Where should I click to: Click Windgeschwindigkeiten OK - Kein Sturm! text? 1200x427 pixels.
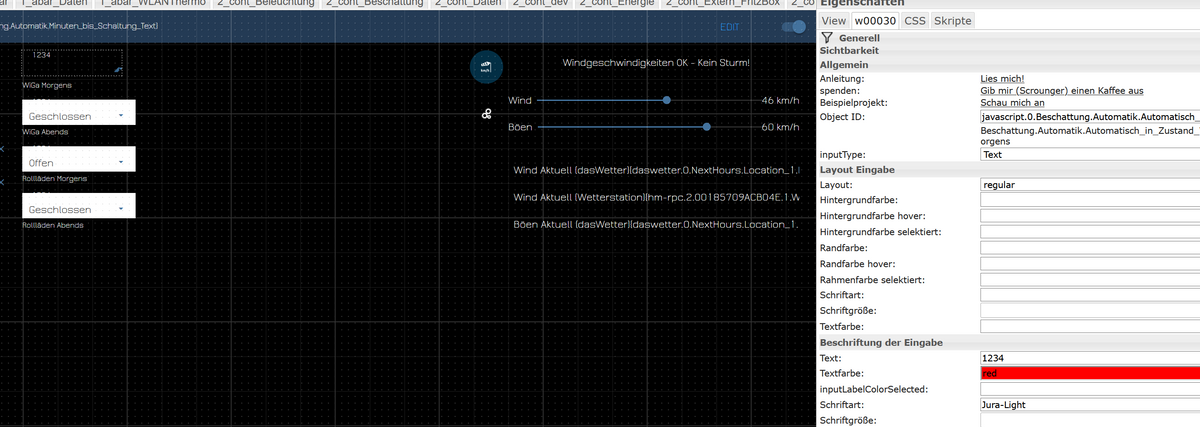coord(656,63)
